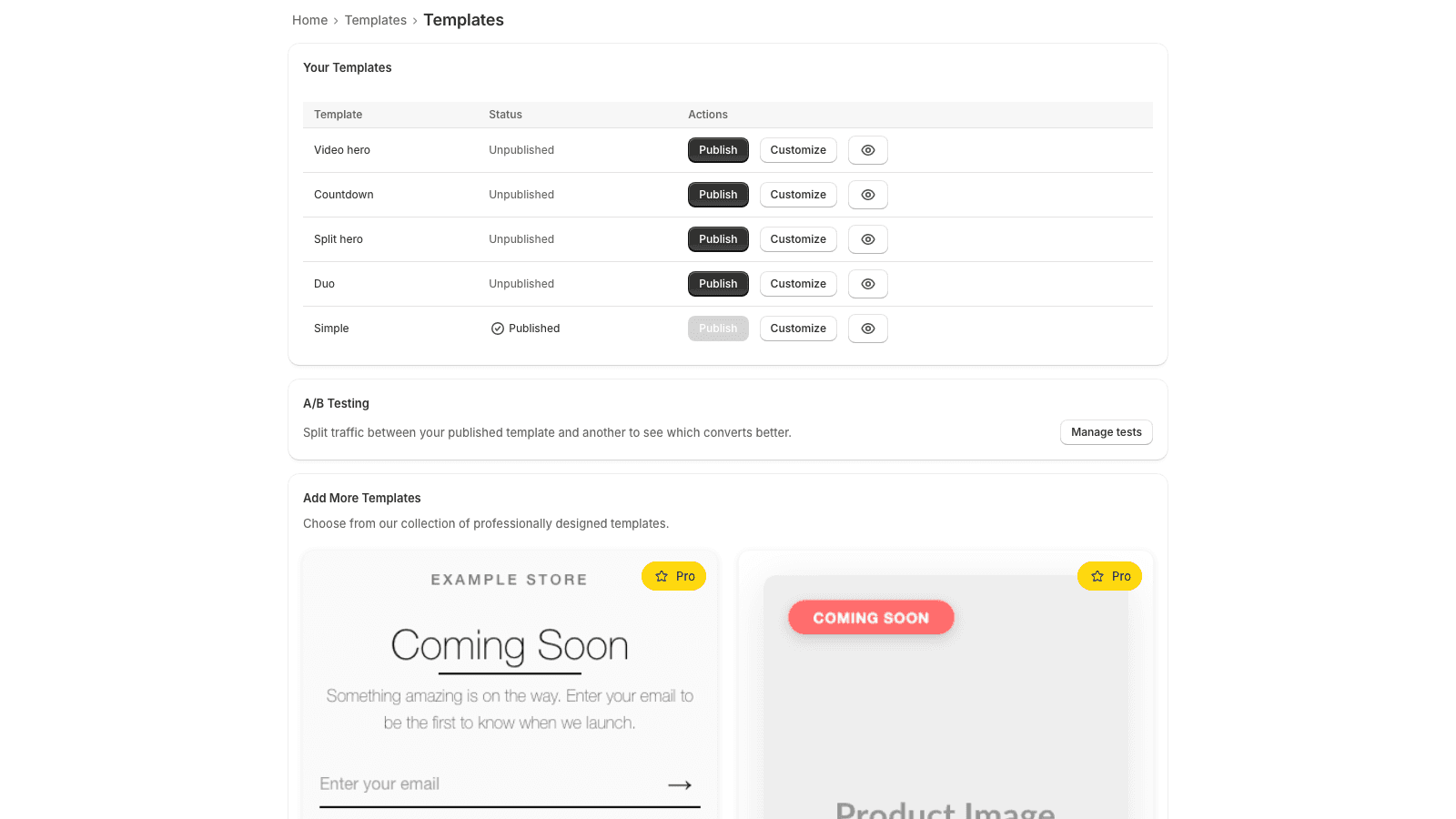Click the 'Video hero' template name
The width and height of the screenshot is (1456, 819).
(x=341, y=150)
